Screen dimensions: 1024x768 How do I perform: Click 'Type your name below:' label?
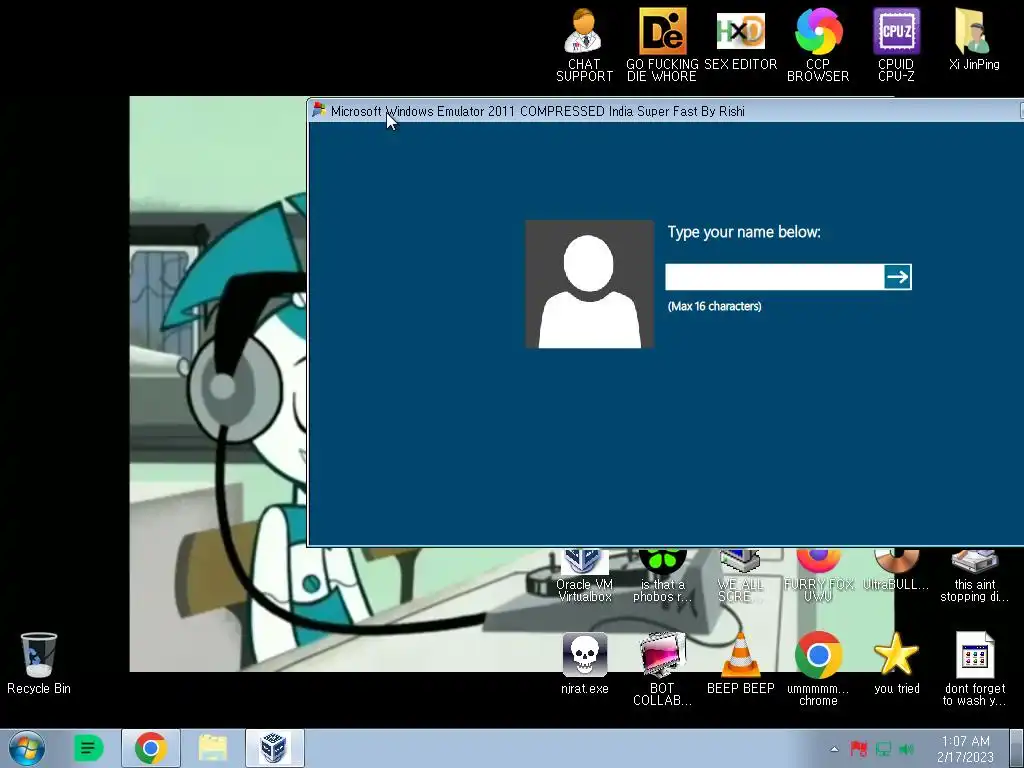(x=744, y=232)
